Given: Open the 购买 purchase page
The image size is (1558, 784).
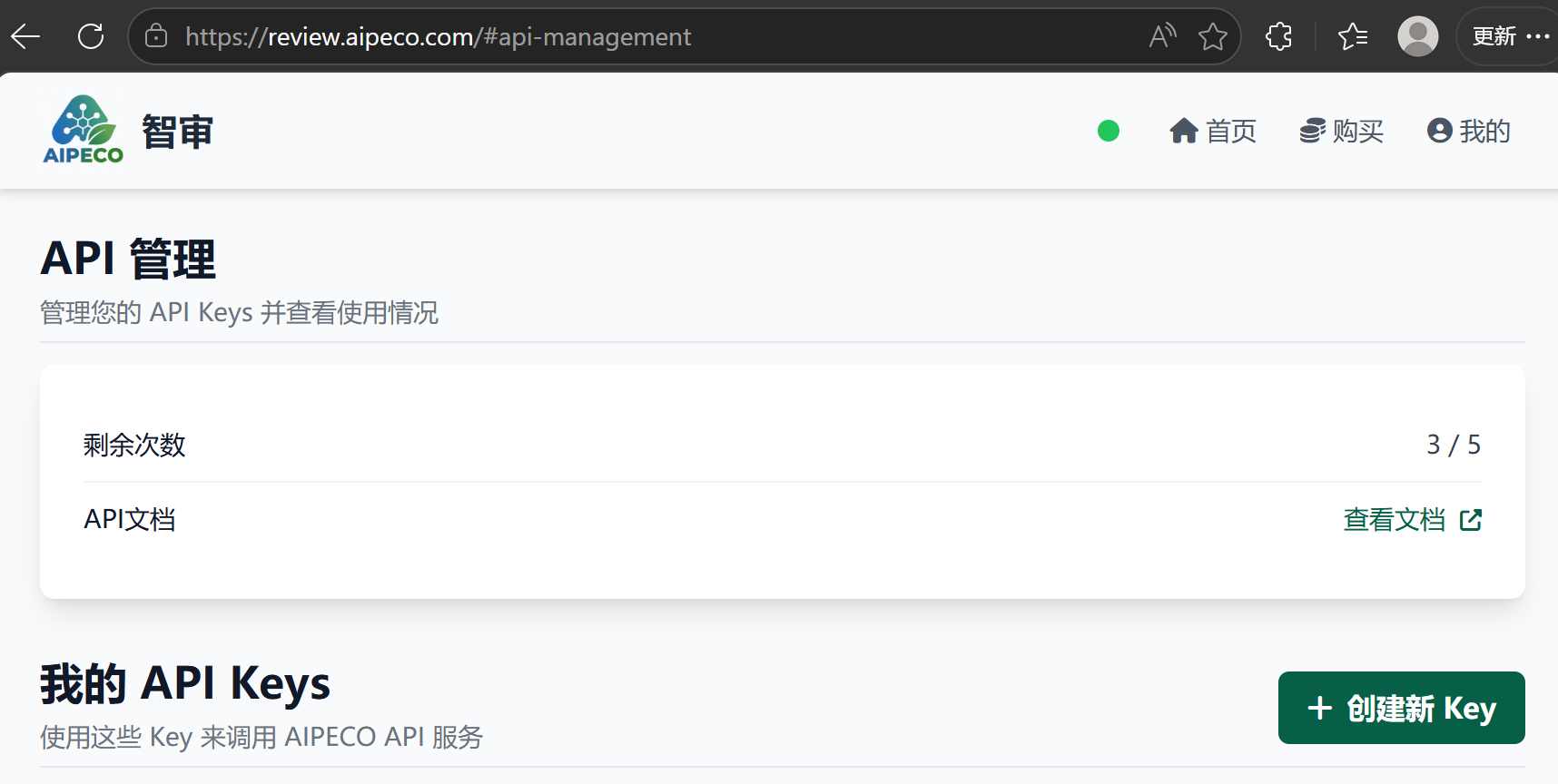Looking at the screenshot, I should point(1341,132).
